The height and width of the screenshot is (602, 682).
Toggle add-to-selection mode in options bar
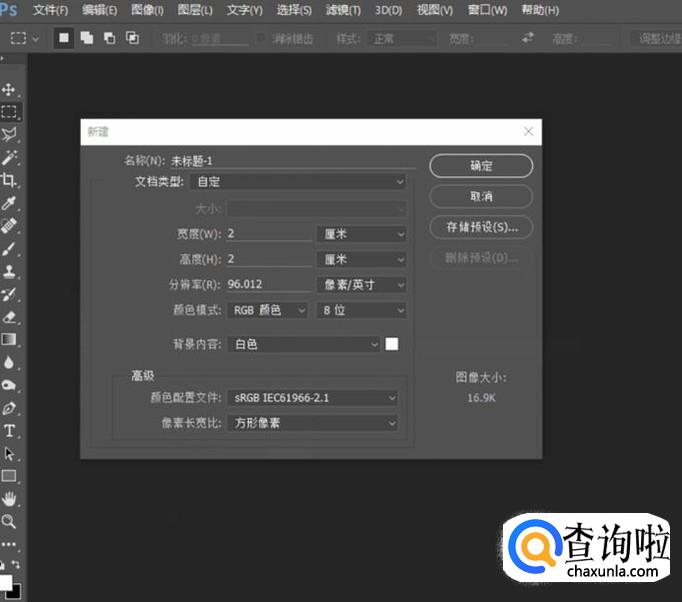tap(87, 38)
